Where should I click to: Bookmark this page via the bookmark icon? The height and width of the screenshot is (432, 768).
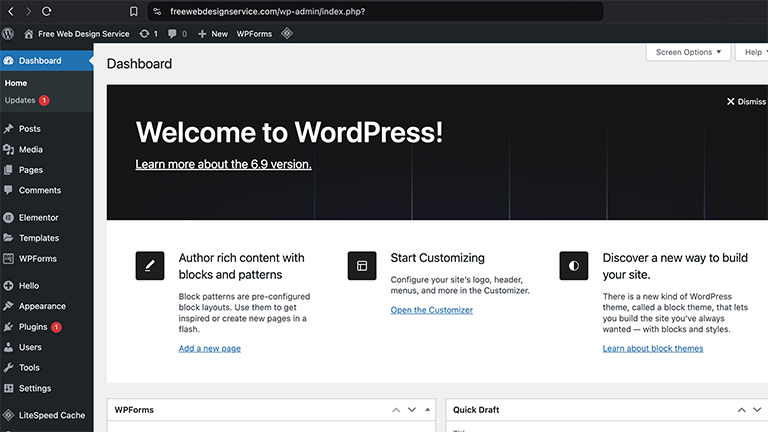pyautogui.click(x=133, y=11)
